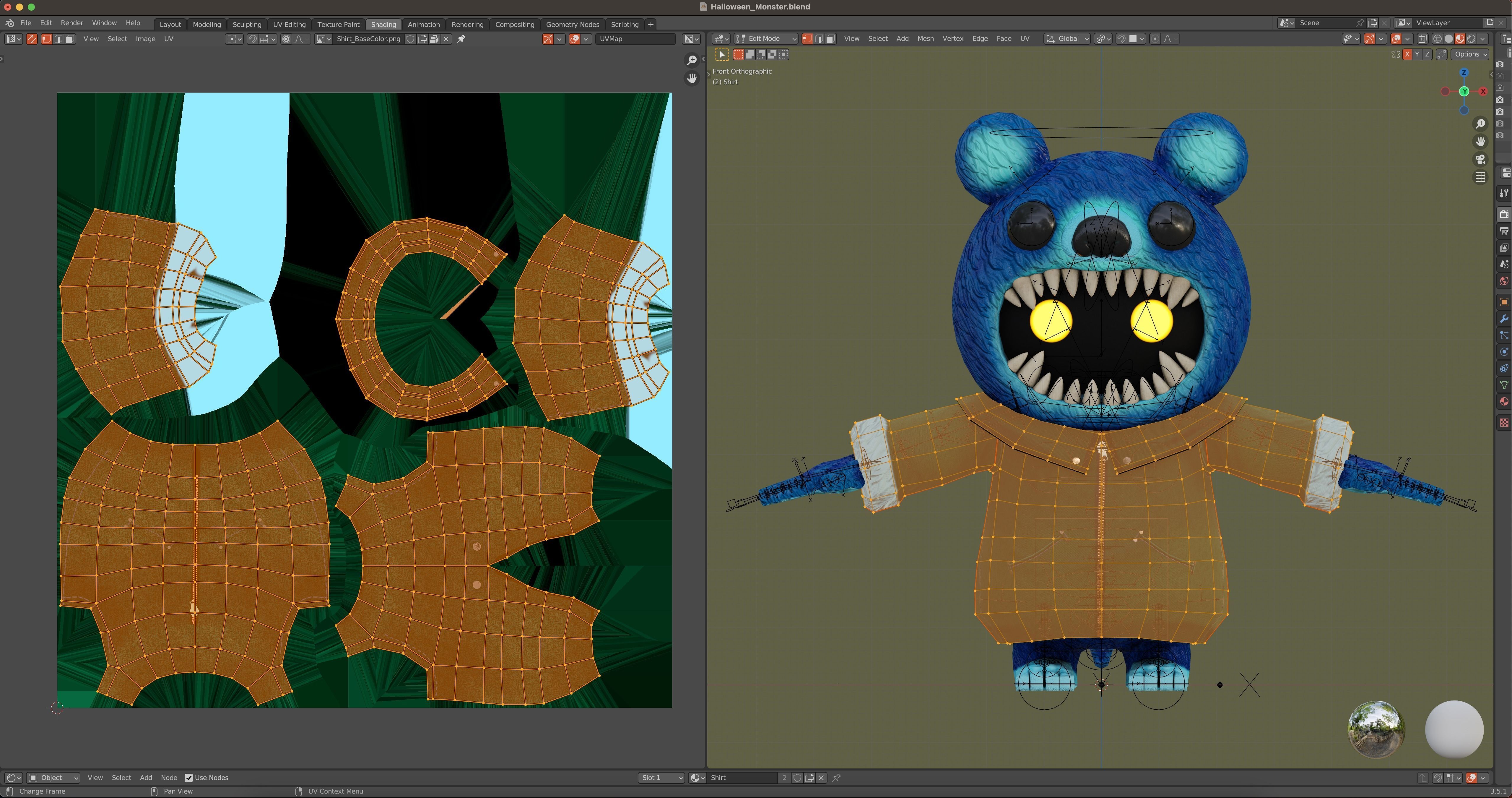The height and width of the screenshot is (798, 1512).
Task: Toggle proportional editing in UV editor
Action: [x=287, y=39]
